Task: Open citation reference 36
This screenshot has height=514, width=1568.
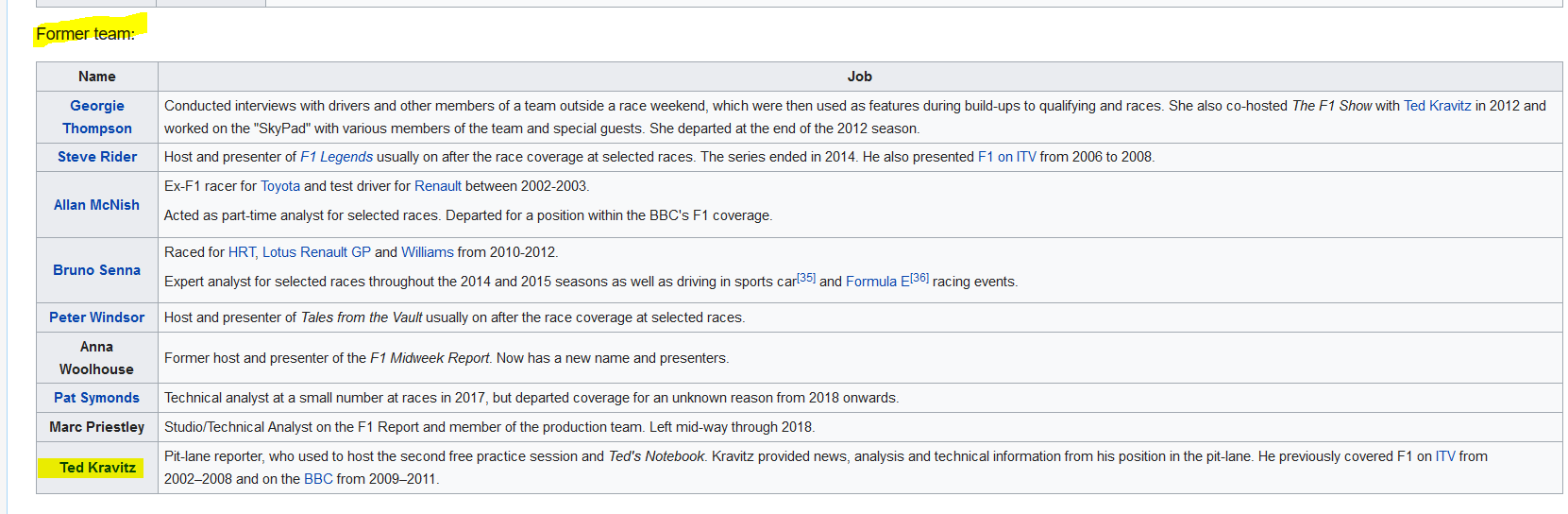Action: tap(919, 278)
